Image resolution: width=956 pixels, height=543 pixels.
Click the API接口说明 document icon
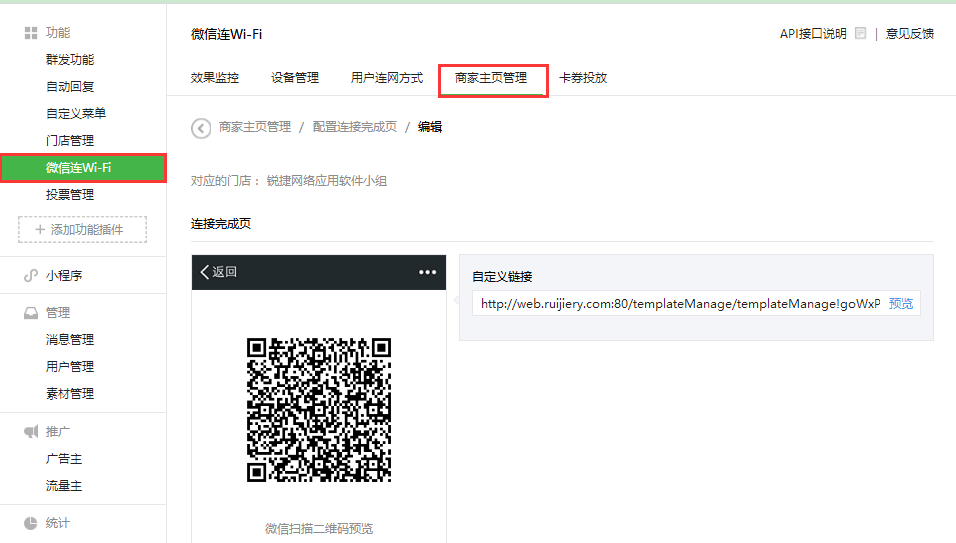(860, 34)
